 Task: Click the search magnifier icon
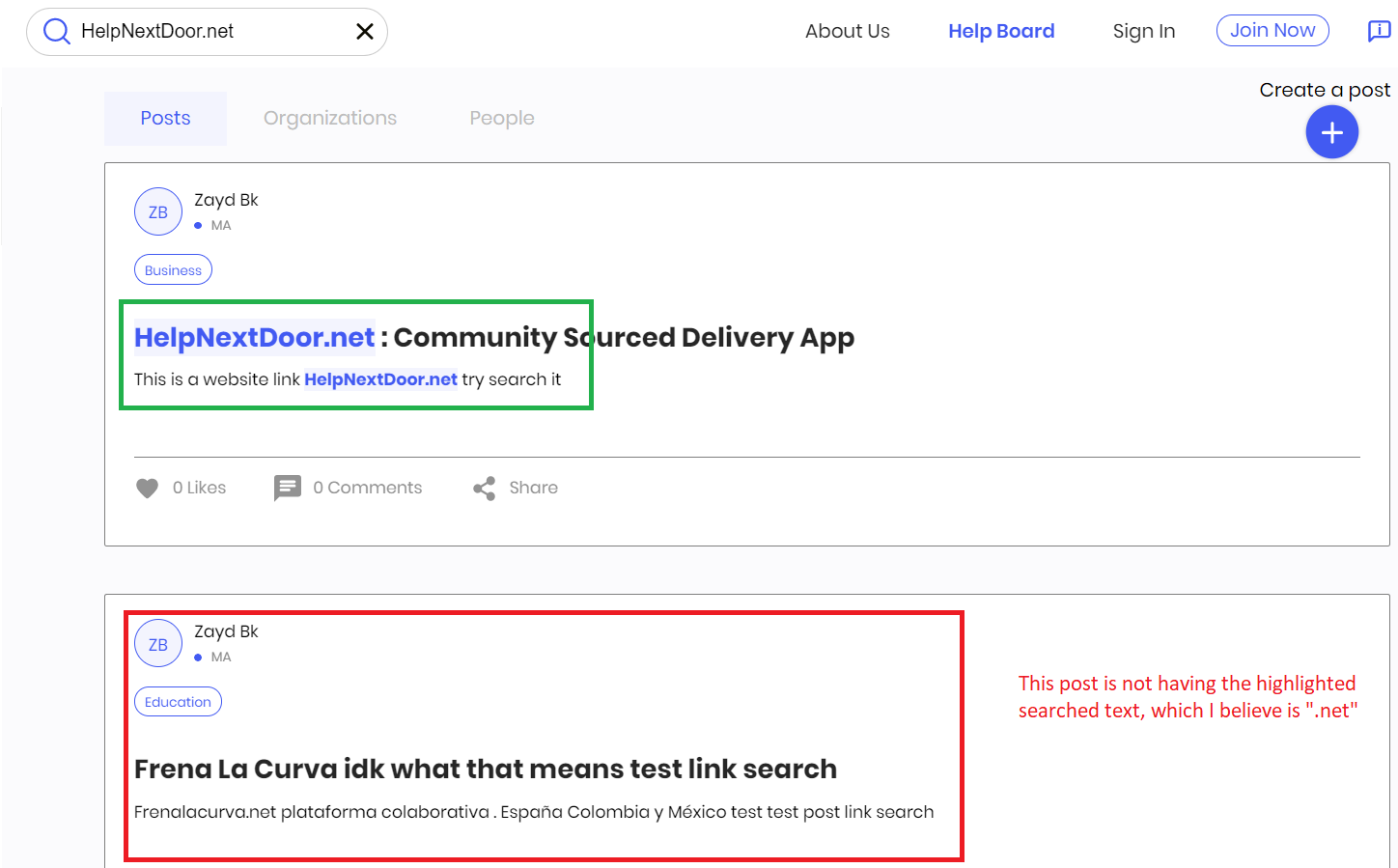click(57, 32)
